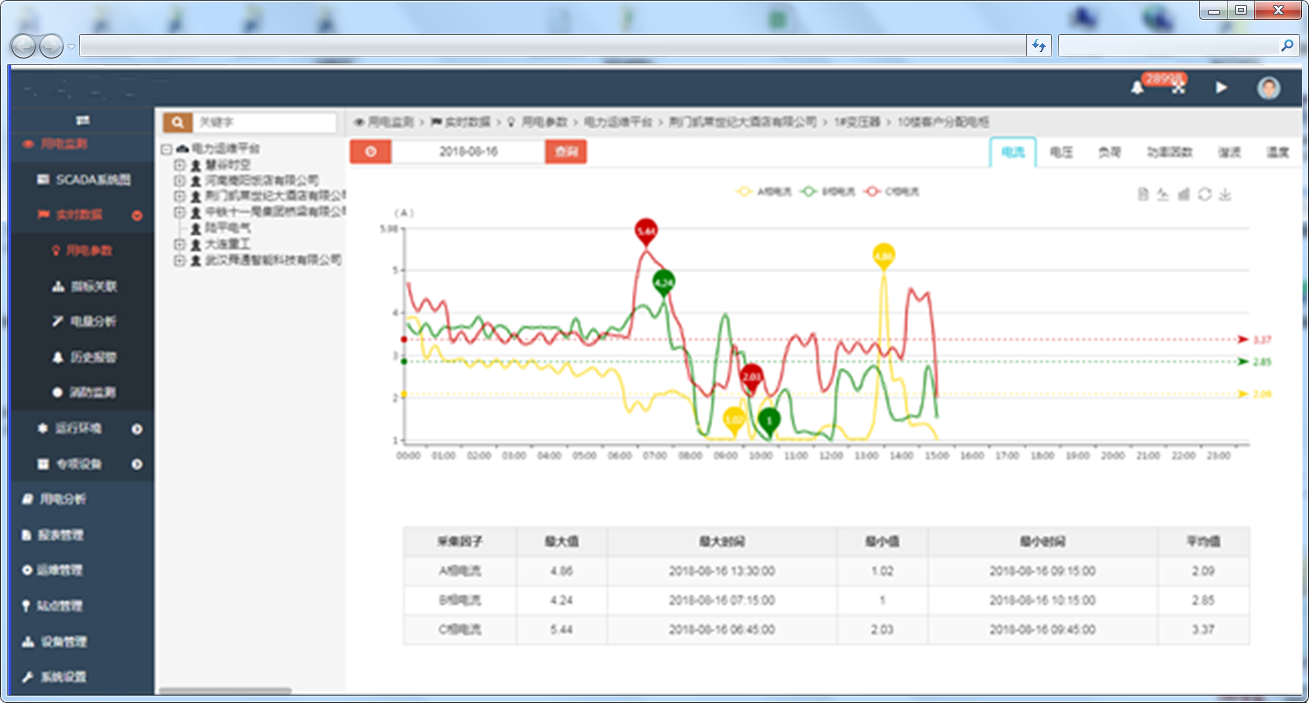
Task: Save chart as image download icon
Action: coord(1225,194)
